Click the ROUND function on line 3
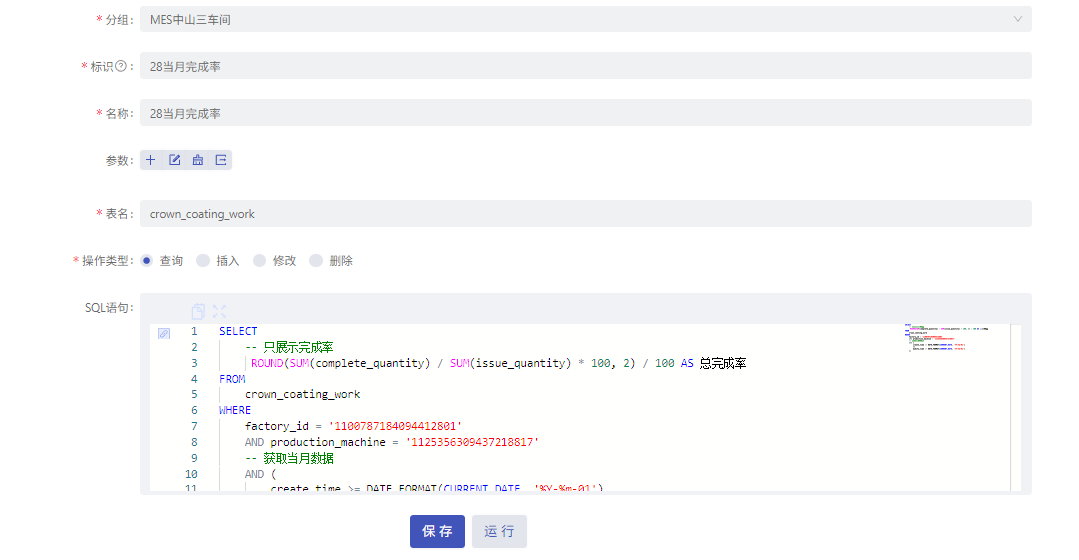This screenshot has height=560, width=1079. (x=267, y=363)
